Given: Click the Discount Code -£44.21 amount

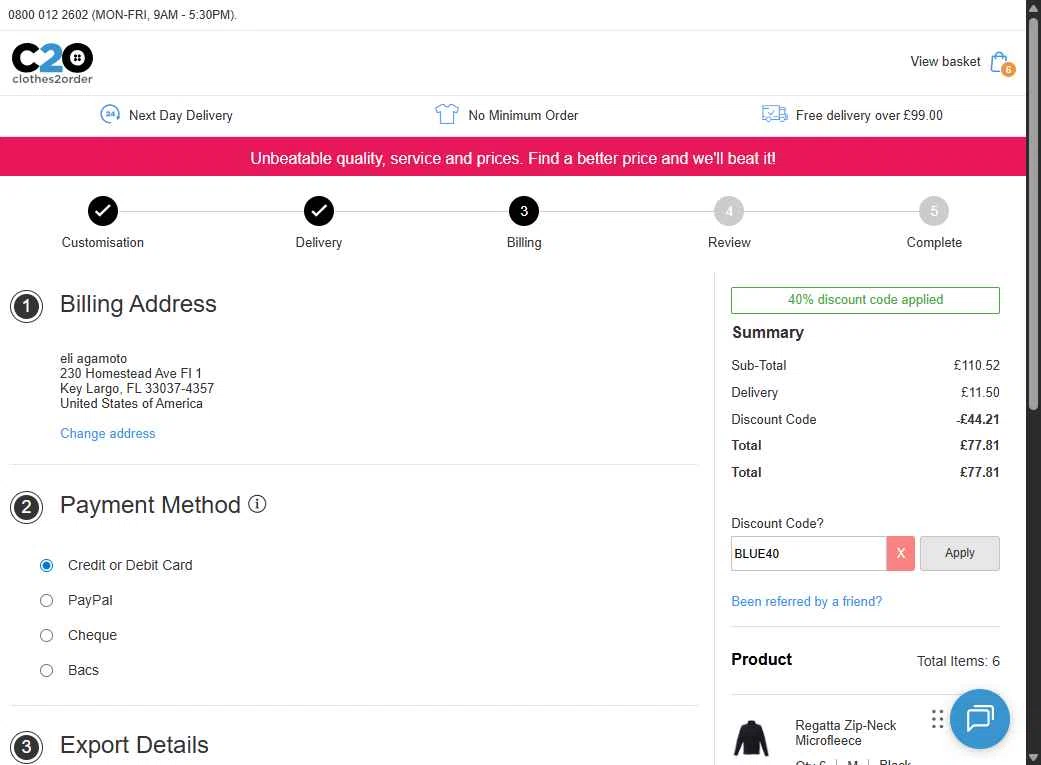Looking at the screenshot, I should 977,419.
